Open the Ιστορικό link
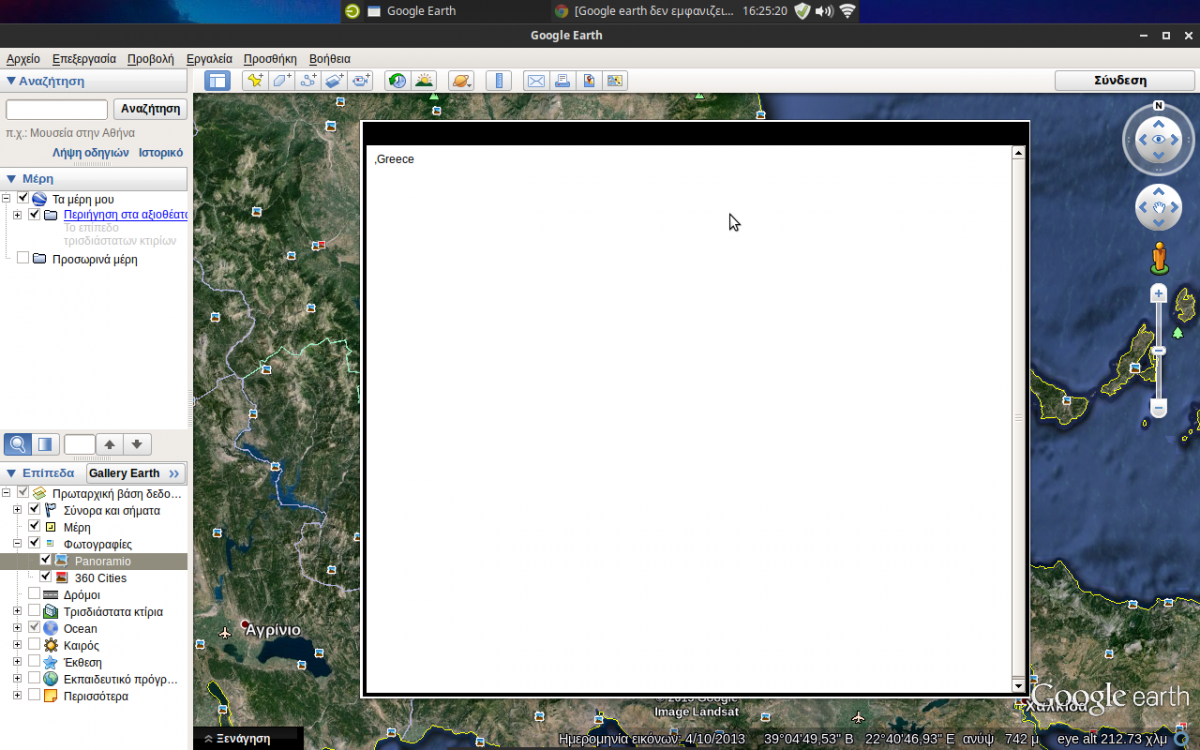Screen dimensions: 1200x750 pyautogui.click(x=161, y=153)
